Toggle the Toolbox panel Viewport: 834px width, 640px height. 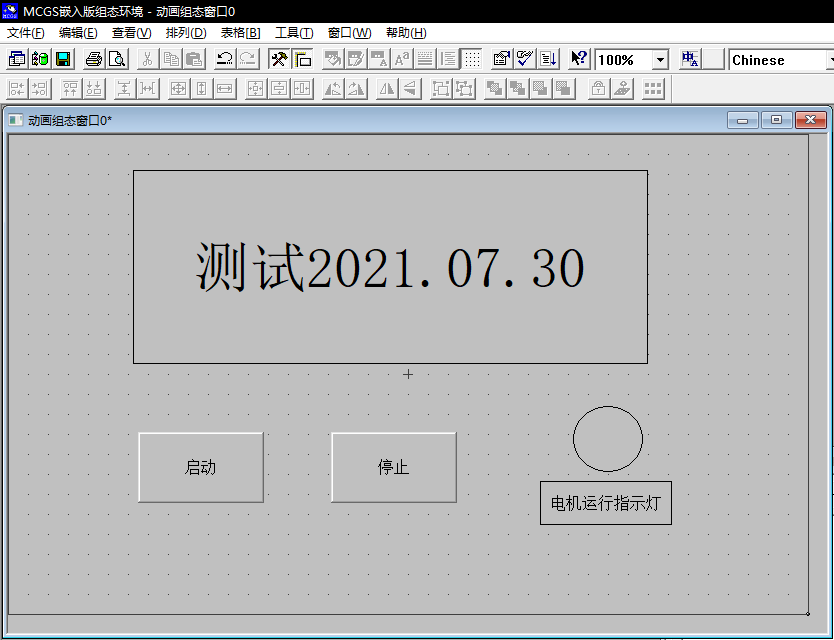277,59
